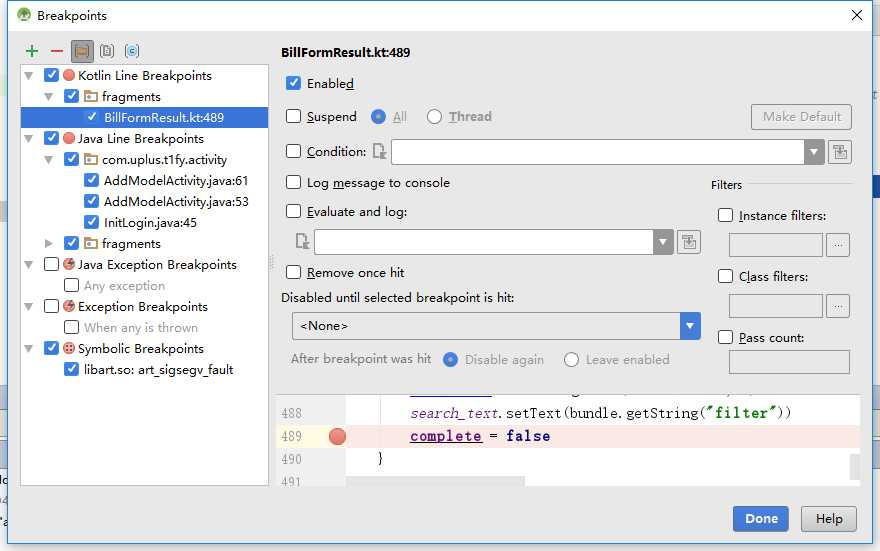Select the All suspend radio button

(x=379, y=117)
